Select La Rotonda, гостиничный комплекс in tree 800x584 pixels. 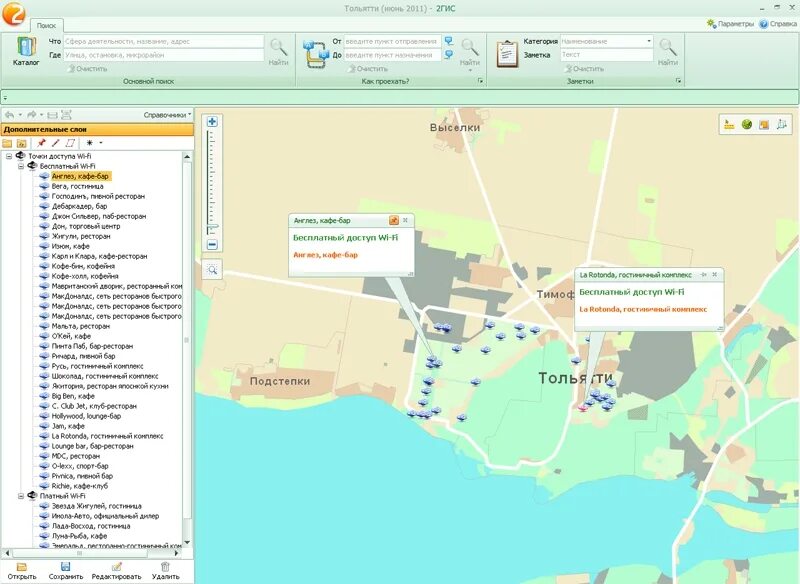[107, 436]
